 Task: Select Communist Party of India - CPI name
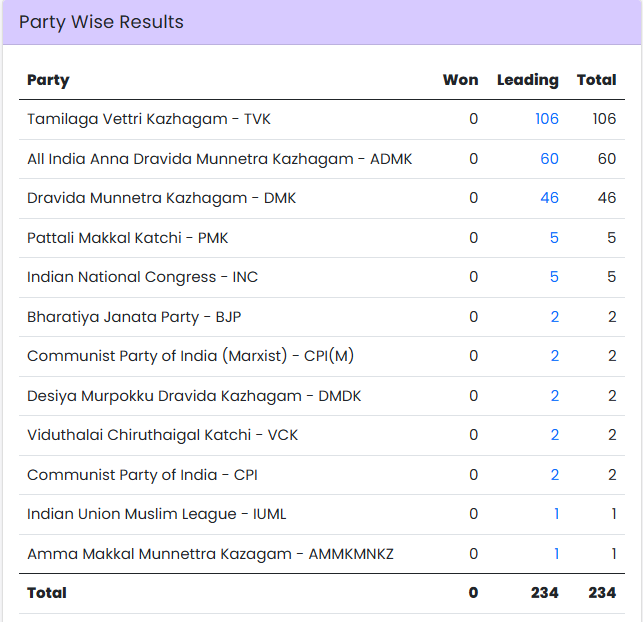(x=142, y=475)
